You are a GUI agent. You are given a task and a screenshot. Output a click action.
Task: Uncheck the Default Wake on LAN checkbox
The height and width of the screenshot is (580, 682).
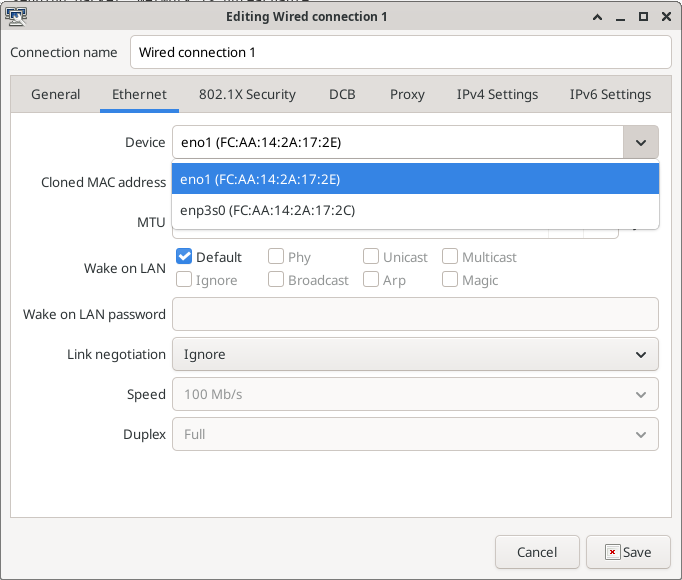coord(185,257)
